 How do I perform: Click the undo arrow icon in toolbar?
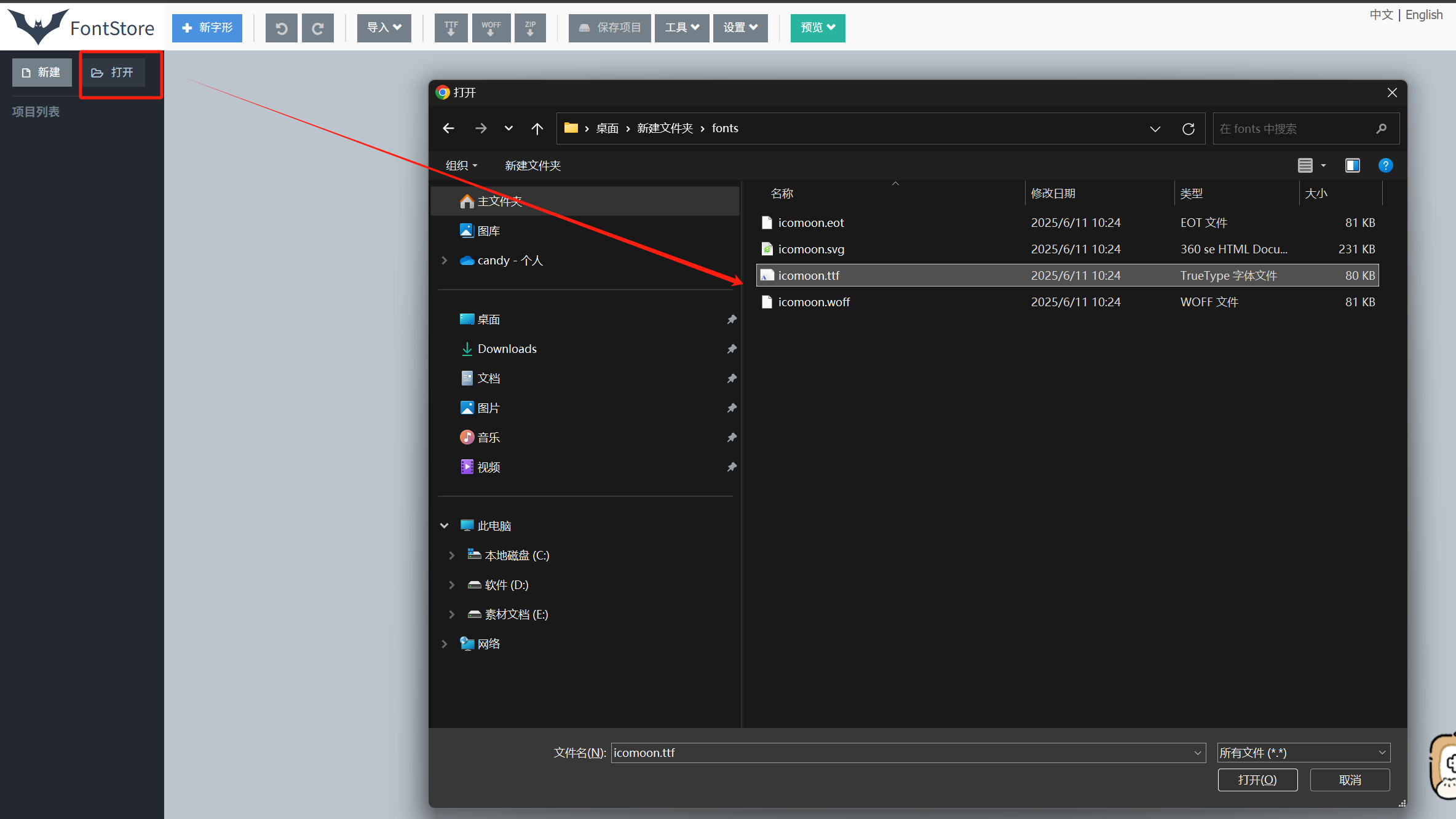pos(281,28)
